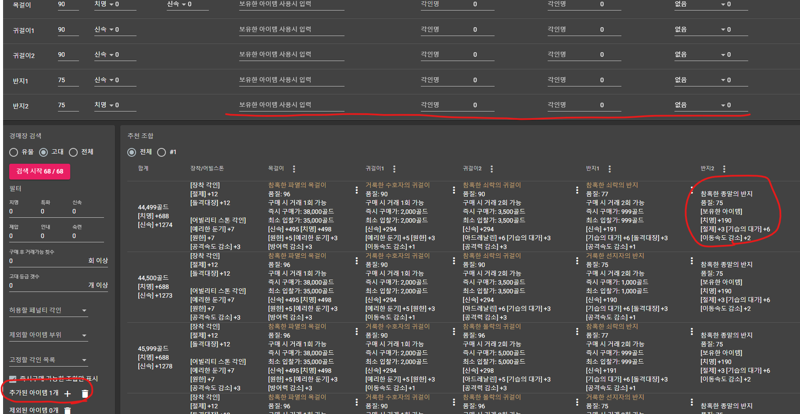Click the trash icon beside 추가된 아이템 1개

point(85,394)
